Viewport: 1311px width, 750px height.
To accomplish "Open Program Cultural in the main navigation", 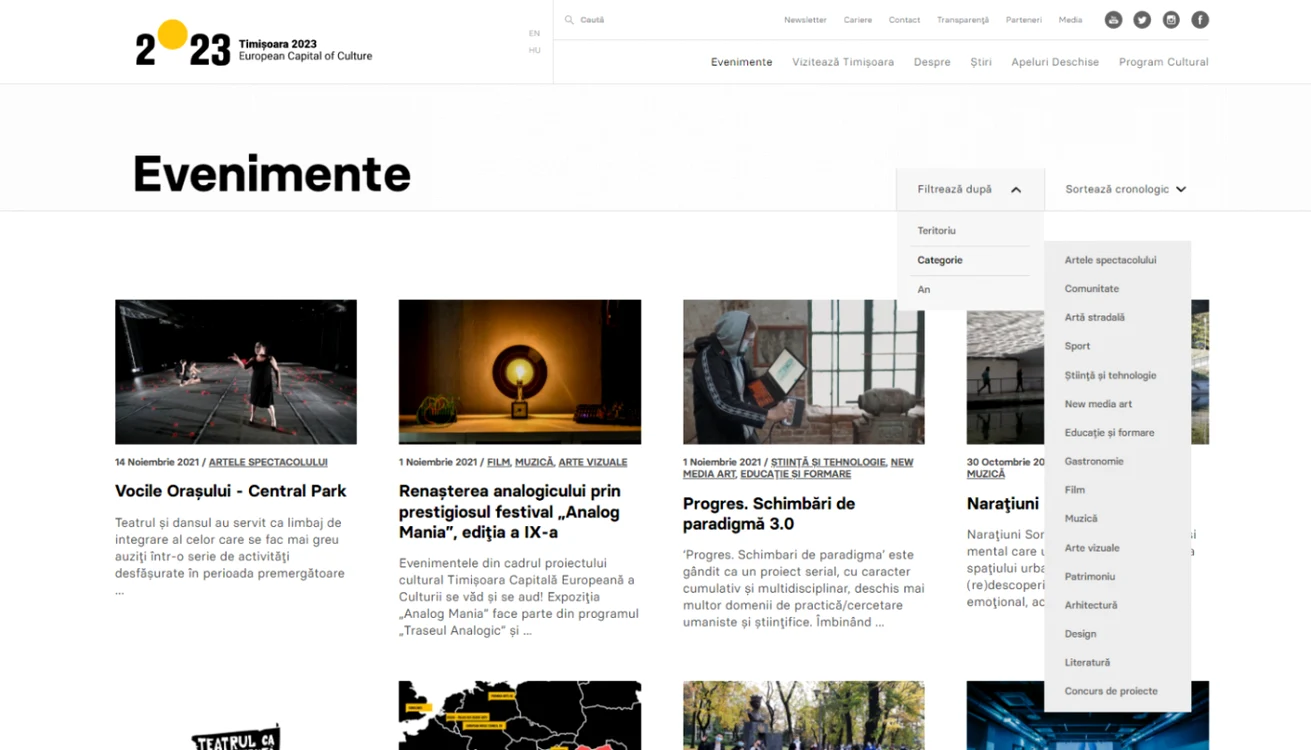I will (x=1164, y=62).
